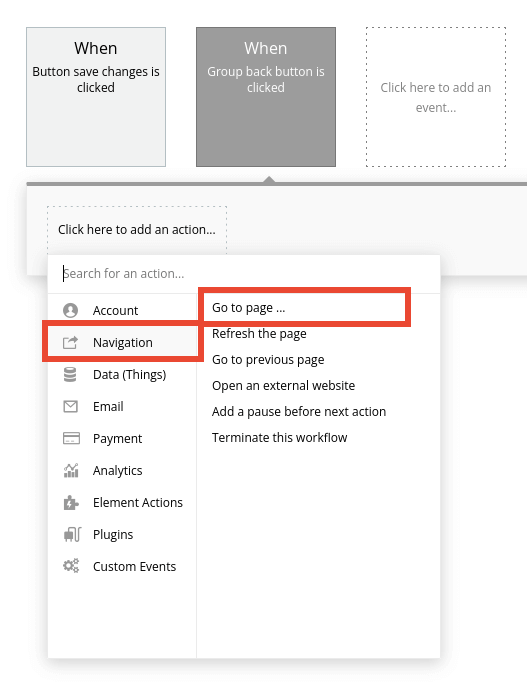Choose 'Add a pause before next action'
The image size is (527, 691).
[299, 412]
